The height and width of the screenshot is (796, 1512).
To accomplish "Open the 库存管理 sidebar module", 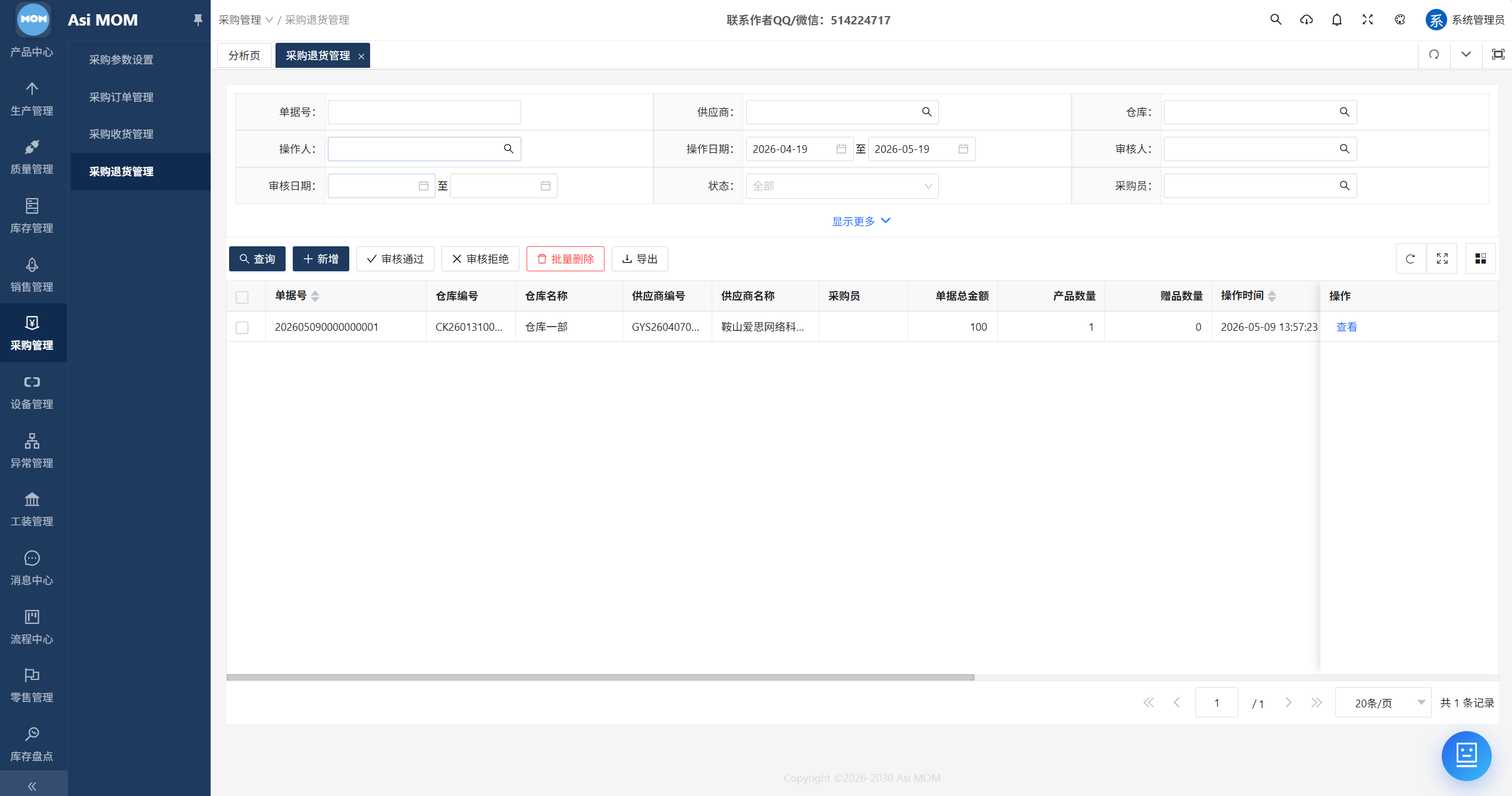I will pyautogui.click(x=33, y=216).
